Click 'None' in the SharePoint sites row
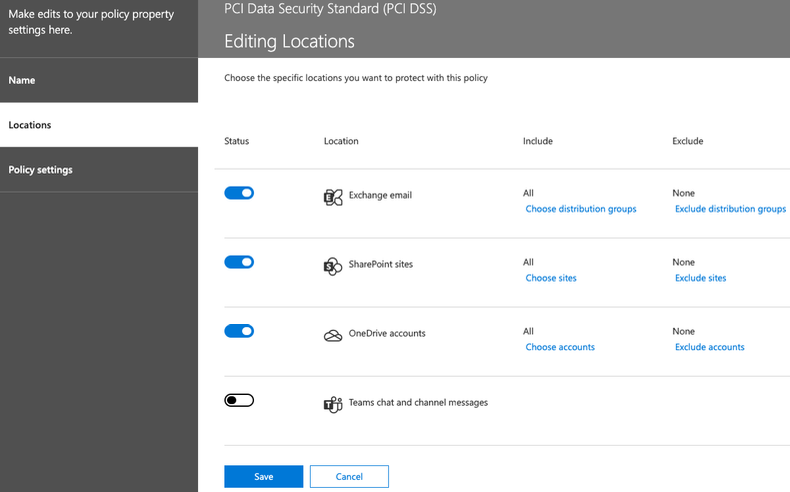The height and width of the screenshot is (492, 790). coord(683,262)
